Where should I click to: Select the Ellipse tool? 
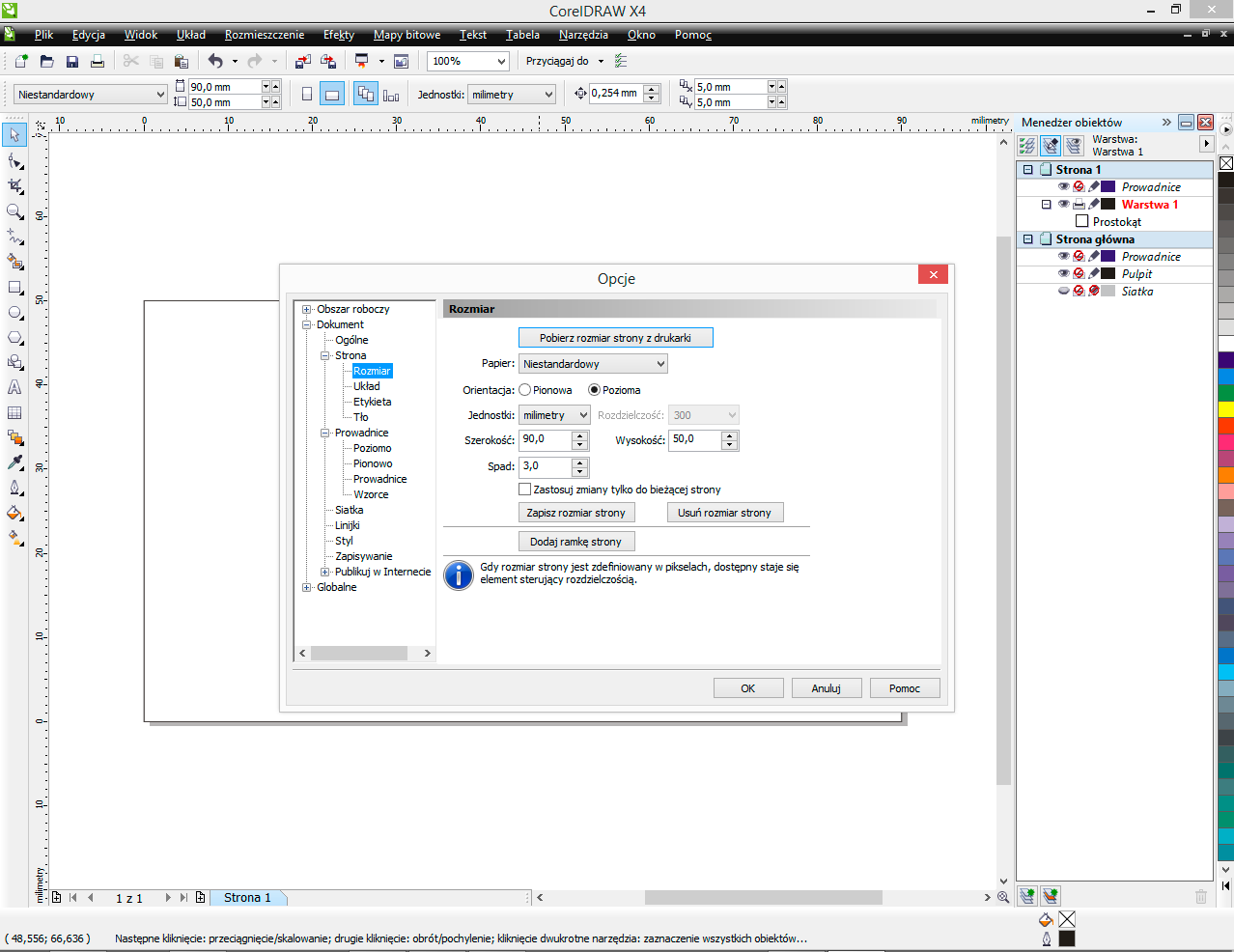point(14,312)
